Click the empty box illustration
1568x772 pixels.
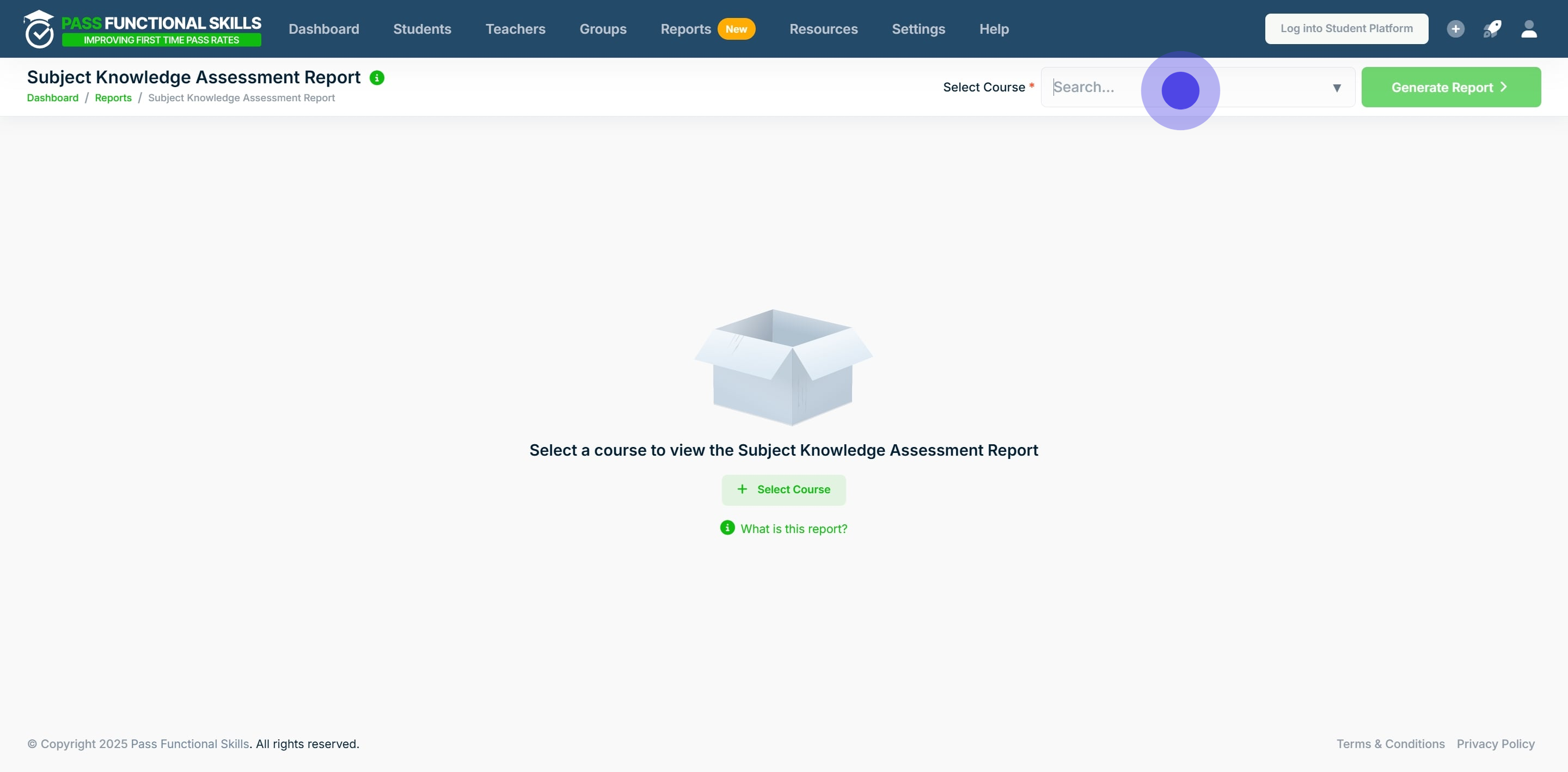[x=783, y=367]
